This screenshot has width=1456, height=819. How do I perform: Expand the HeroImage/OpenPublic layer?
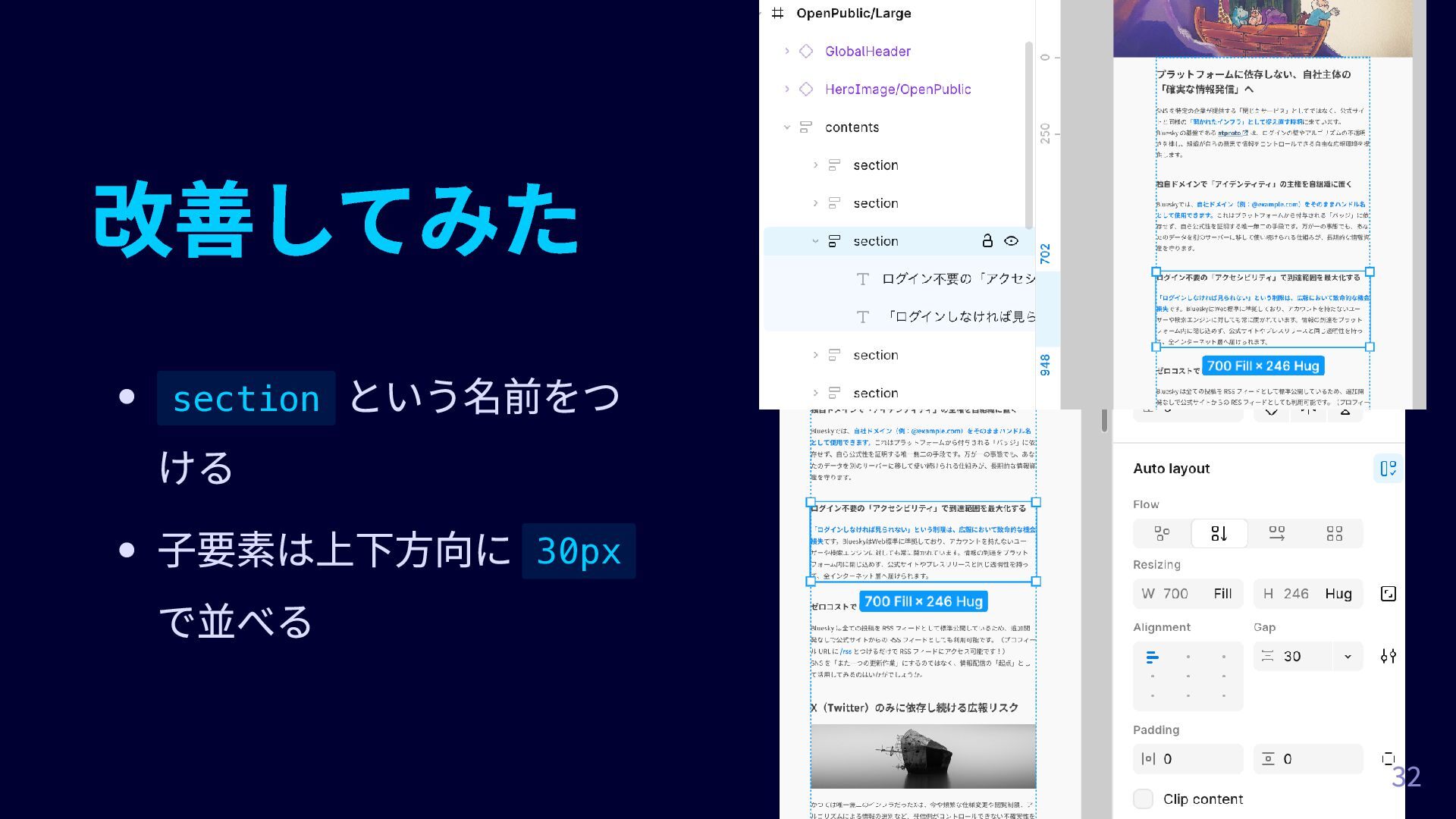pos(787,89)
